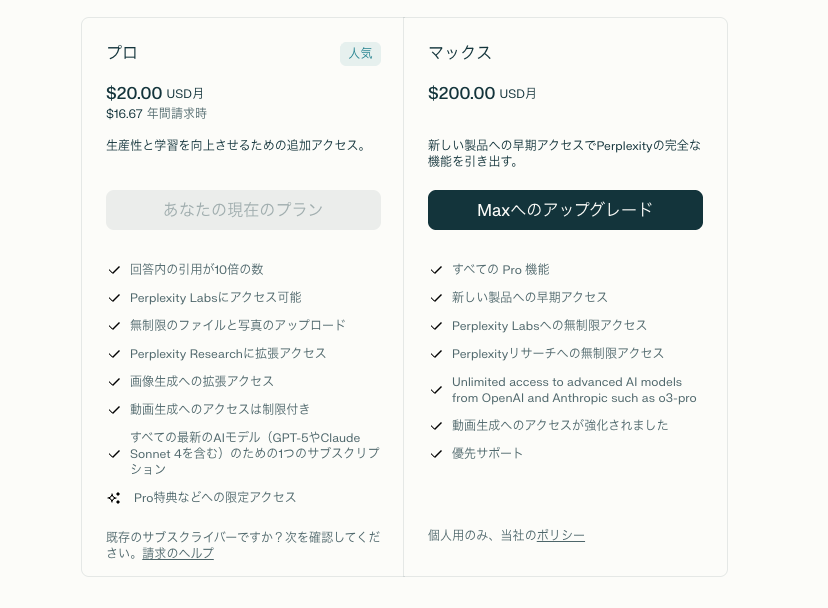Click checkmark beside 動画生成へのアクセスが強化されました
Screen dimensions: 828x608
click(436, 426)
